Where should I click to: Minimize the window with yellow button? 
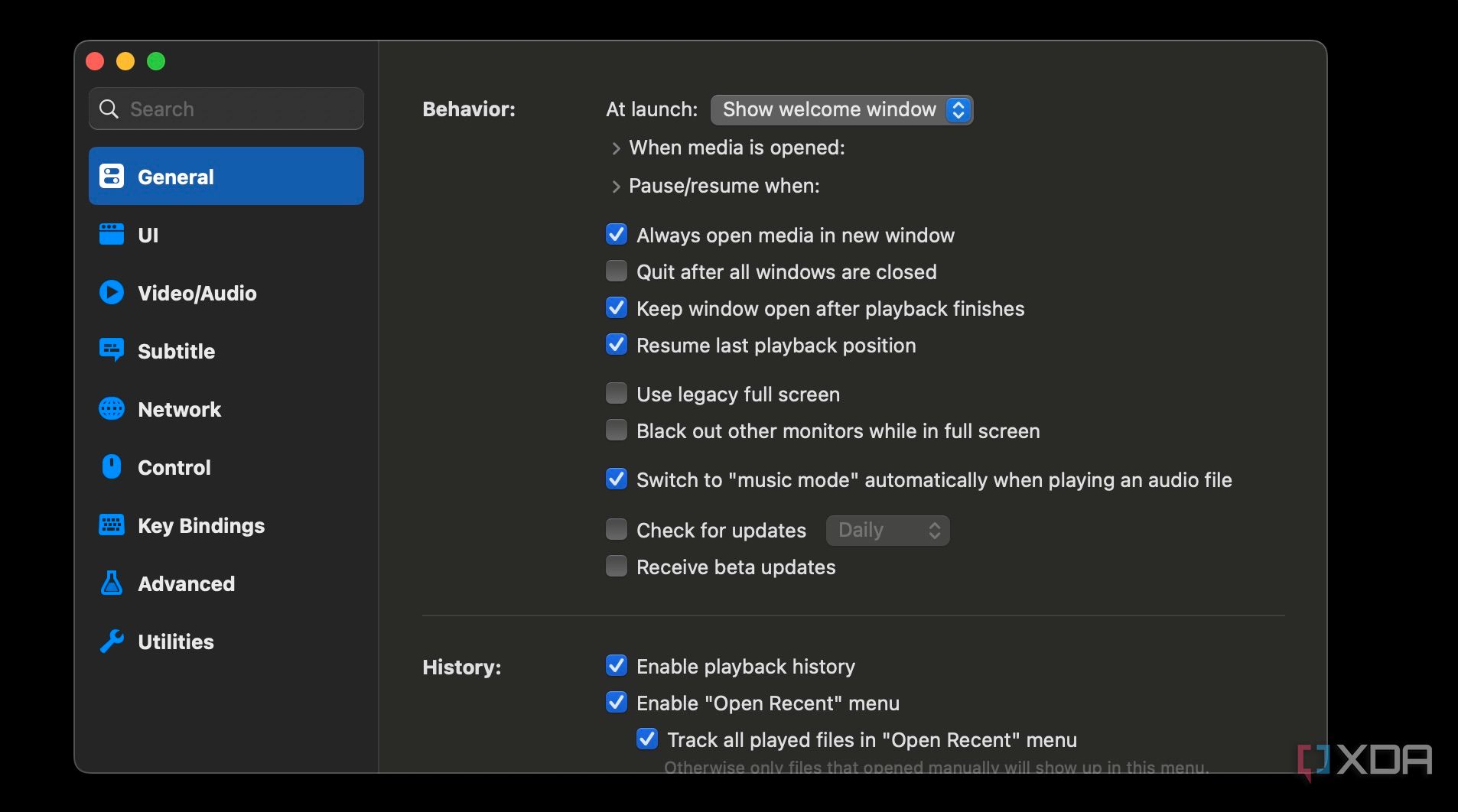pyautogui.click(x=125, y=61)
